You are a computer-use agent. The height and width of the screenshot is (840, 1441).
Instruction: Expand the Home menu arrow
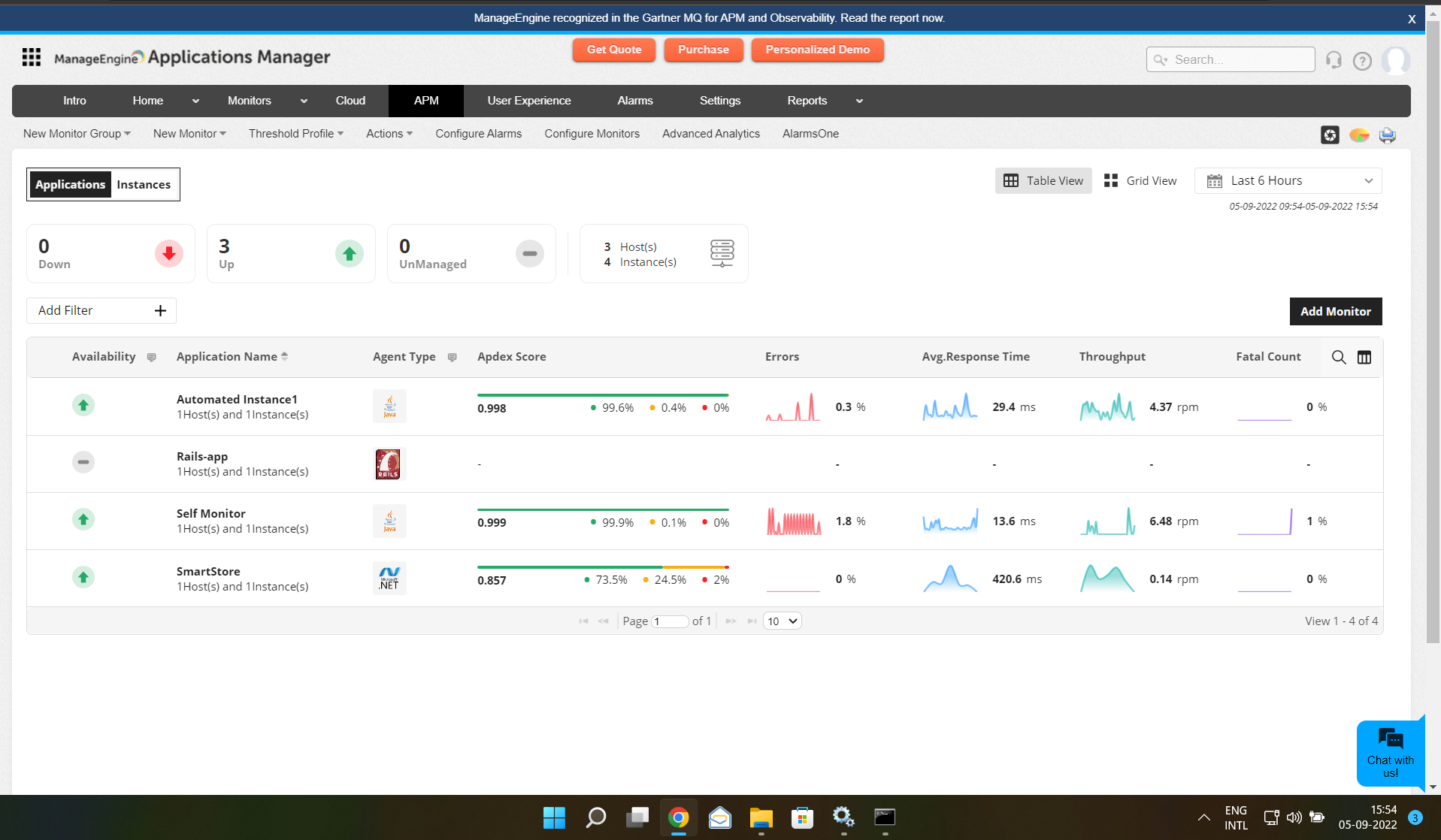[x=195, y=101]
